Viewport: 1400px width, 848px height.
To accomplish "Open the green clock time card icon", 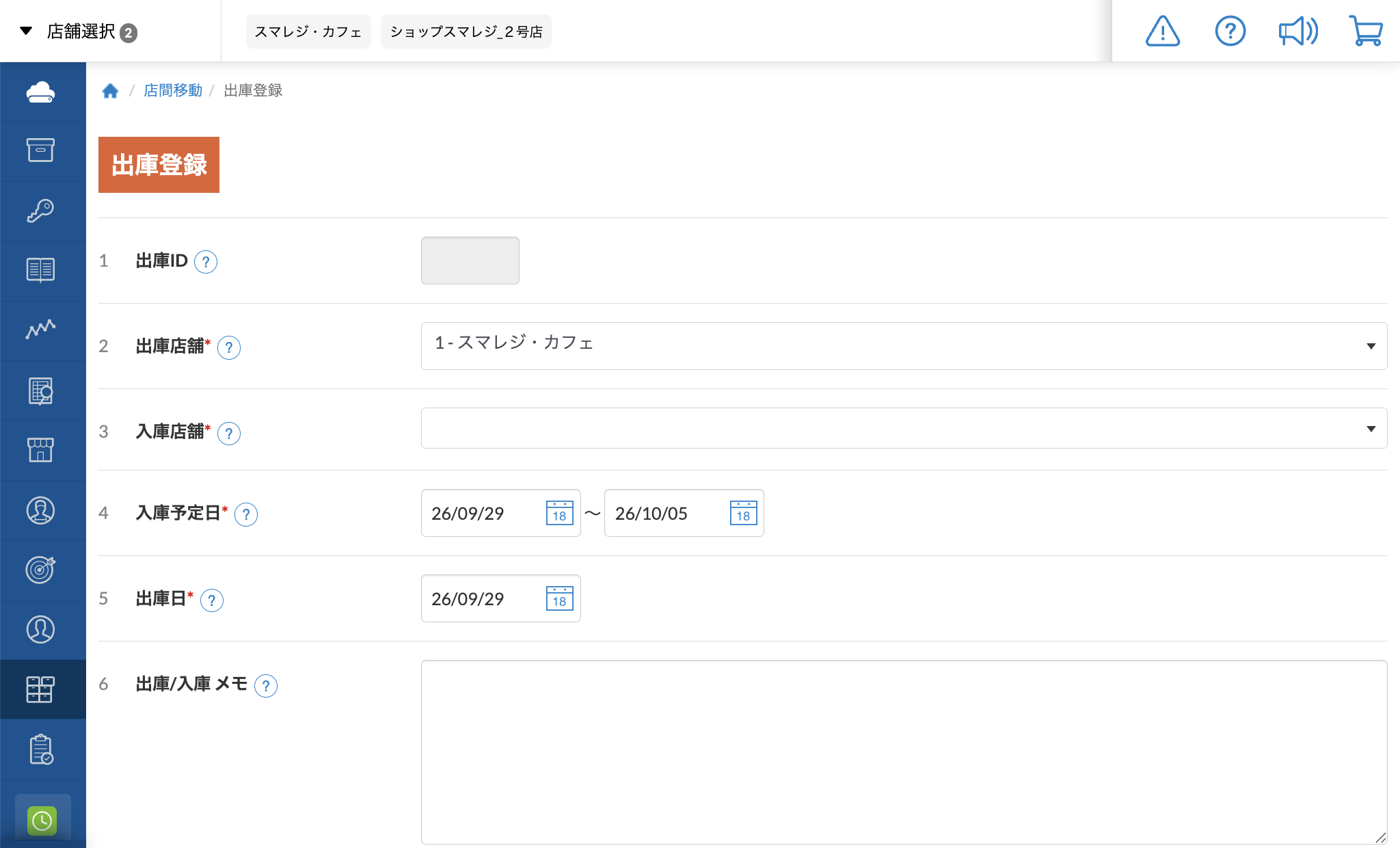I will [42, 820].
